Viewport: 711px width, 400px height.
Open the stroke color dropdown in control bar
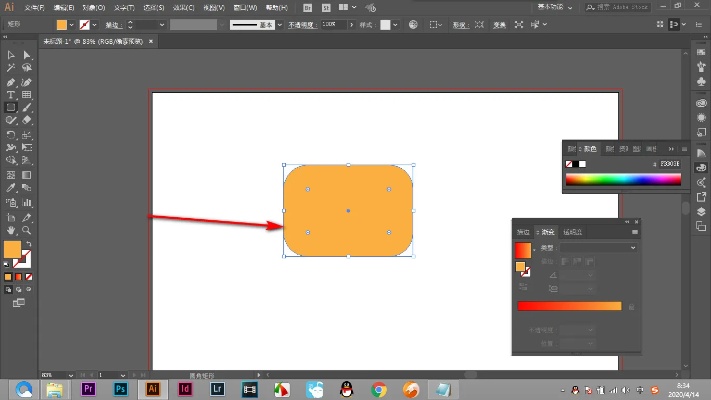94,25
